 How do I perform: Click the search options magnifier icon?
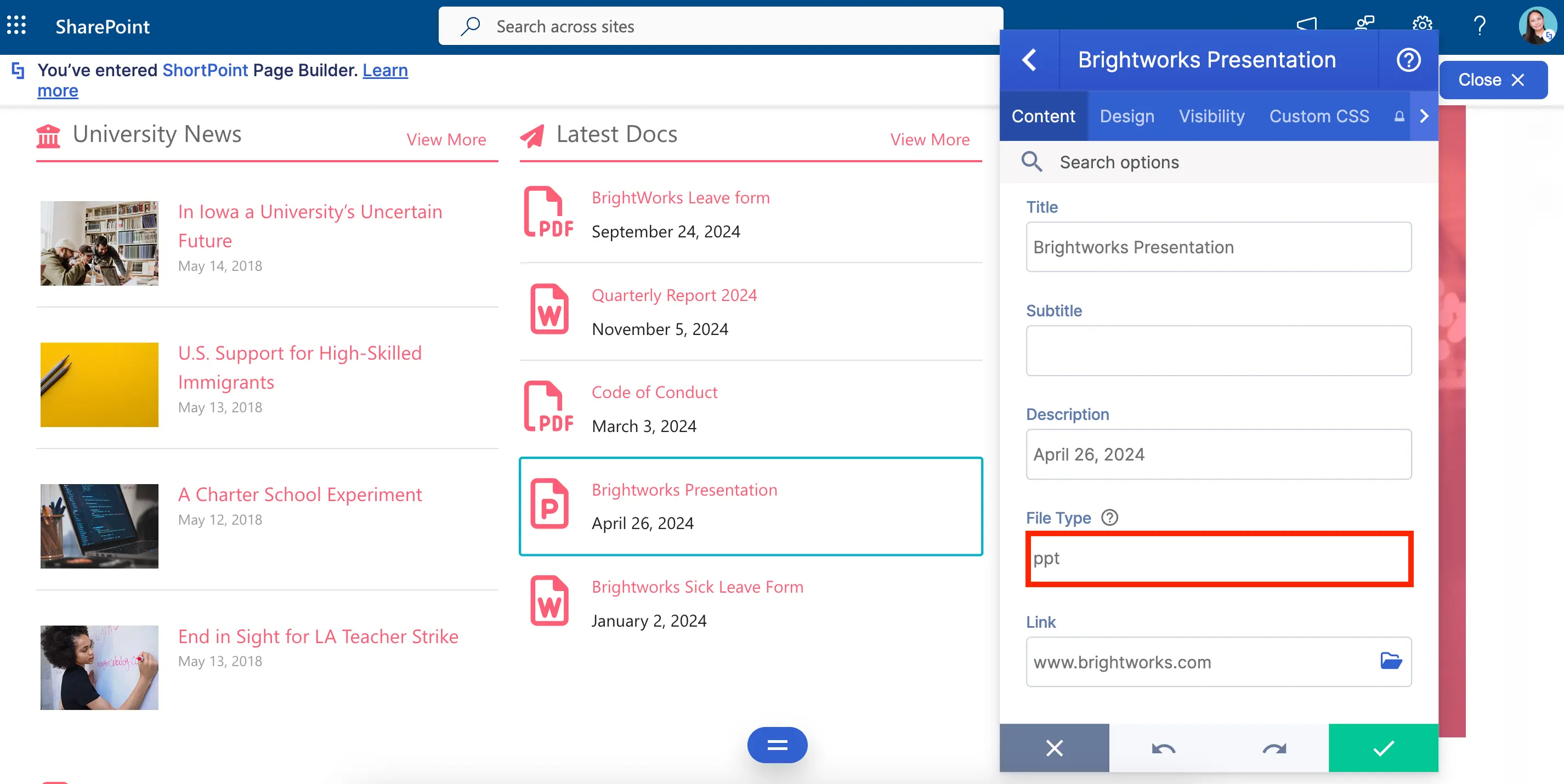[1032, 161]
